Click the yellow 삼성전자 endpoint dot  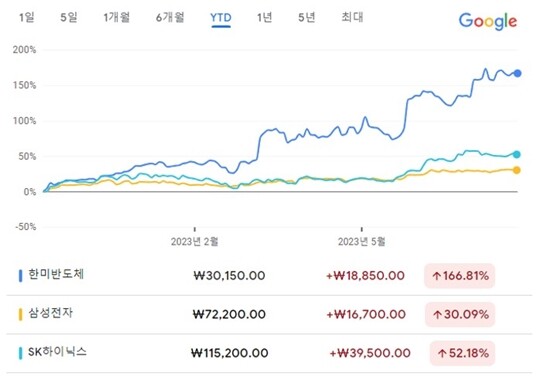pyautogui.click(x=517, y=170)
